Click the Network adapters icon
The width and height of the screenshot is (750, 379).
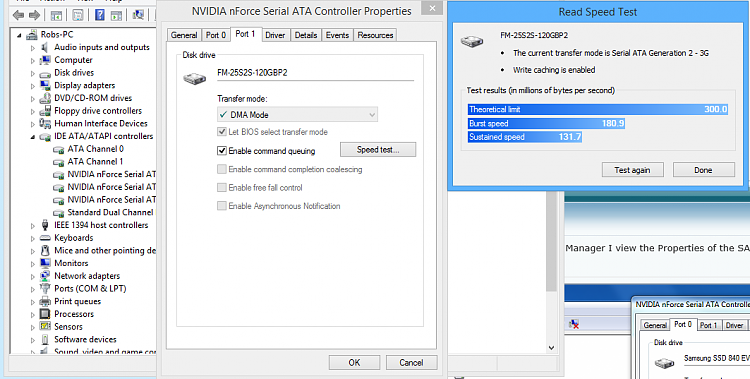(45, 276)
